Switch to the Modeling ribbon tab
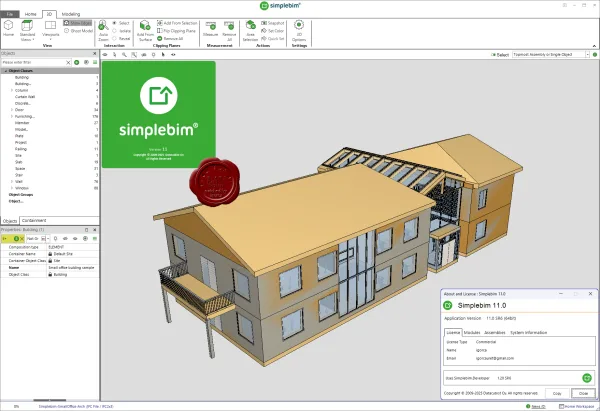The height and width of the screenshot is (411, 600). click(x=71, y=14)
